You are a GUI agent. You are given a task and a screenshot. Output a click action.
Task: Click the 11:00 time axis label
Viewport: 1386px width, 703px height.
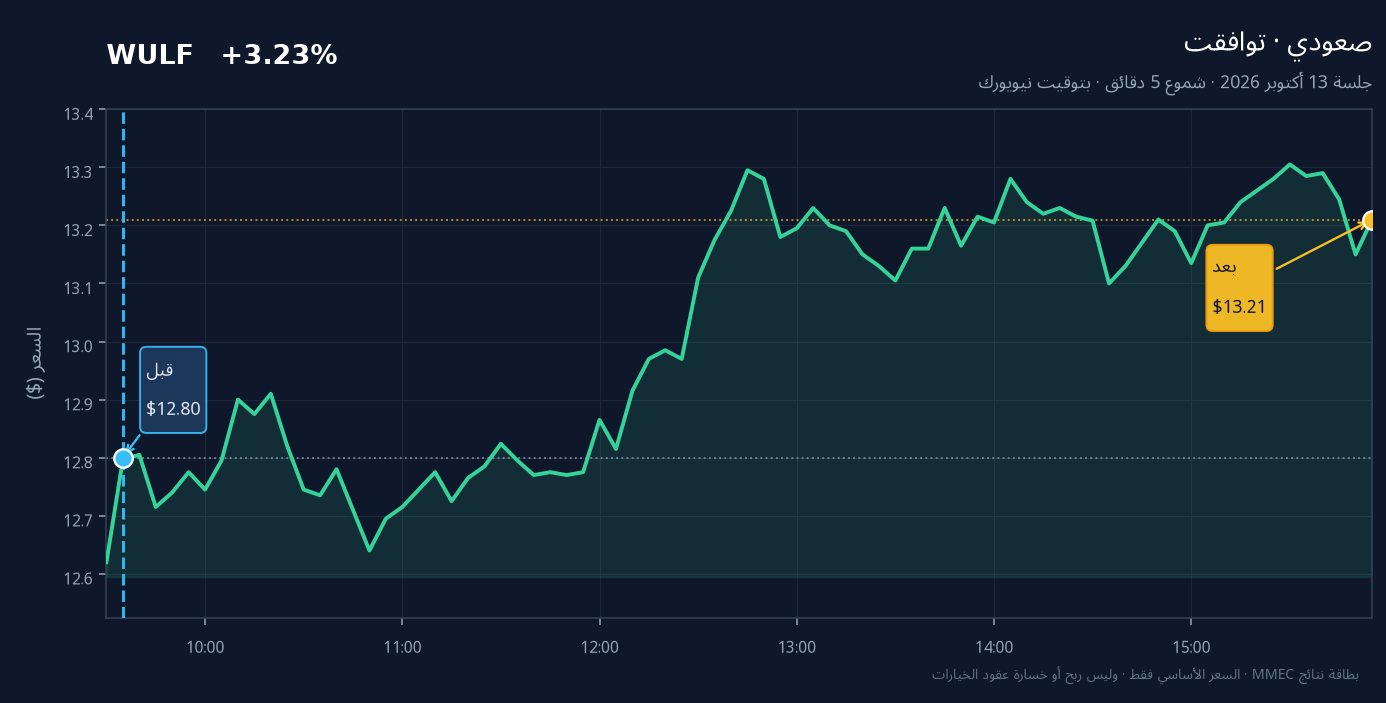[402, 647]
